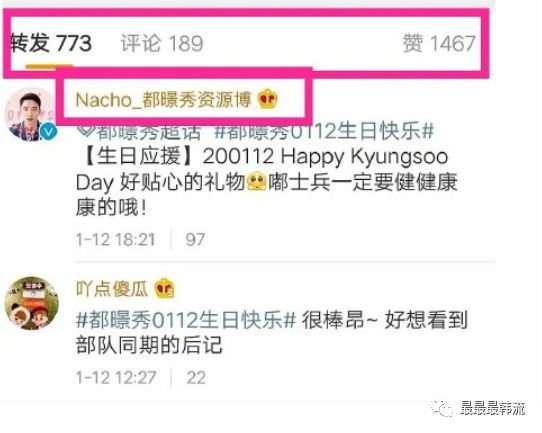Click the crown badge beside 吖点傻瓜
This screenshot has width=542, height=433.
click(164, 288)
